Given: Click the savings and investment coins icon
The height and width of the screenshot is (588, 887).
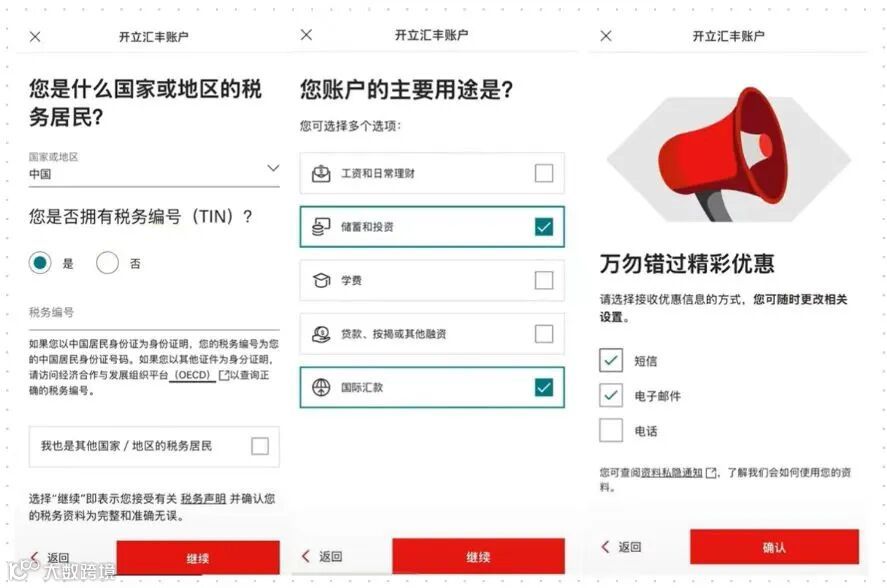Looking at the screenshot, I should coord(321,227).
